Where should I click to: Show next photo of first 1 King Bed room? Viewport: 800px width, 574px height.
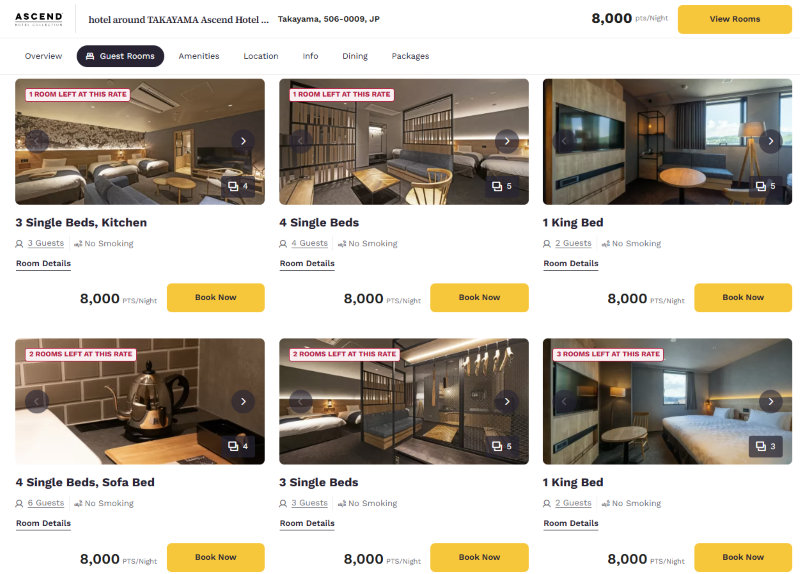click(x=771, y=141)
